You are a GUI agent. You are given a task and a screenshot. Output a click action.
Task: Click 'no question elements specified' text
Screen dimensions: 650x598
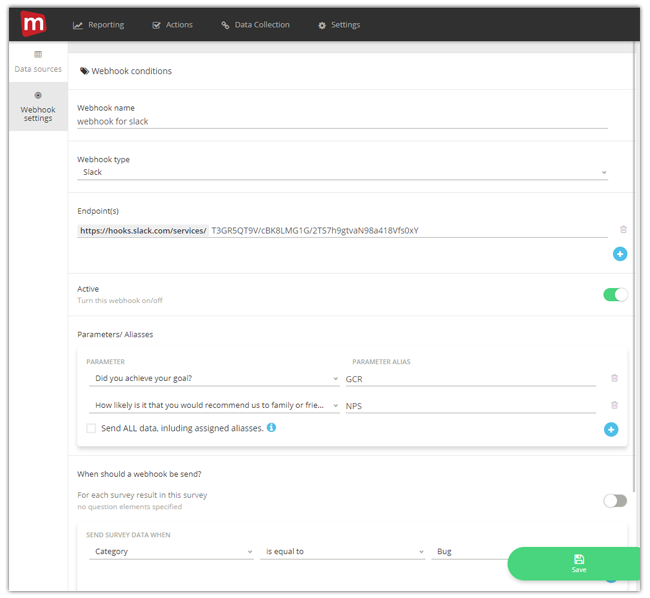pyautogui.click(x=130, y=507)
